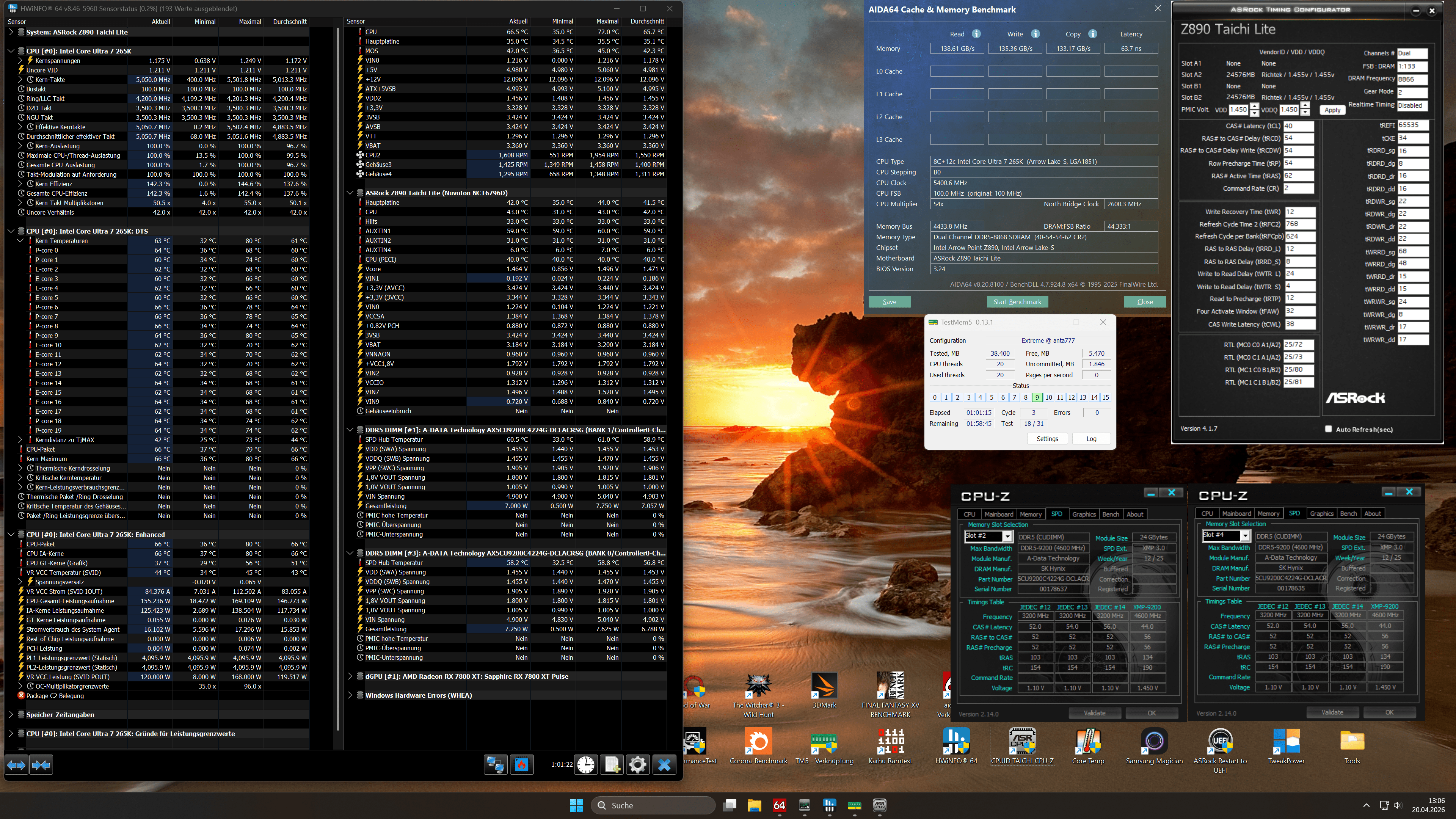Reset sensor min/max with clock icon
The width and height of the screenshot is (1456, 819).
click(x=586, y=765)
